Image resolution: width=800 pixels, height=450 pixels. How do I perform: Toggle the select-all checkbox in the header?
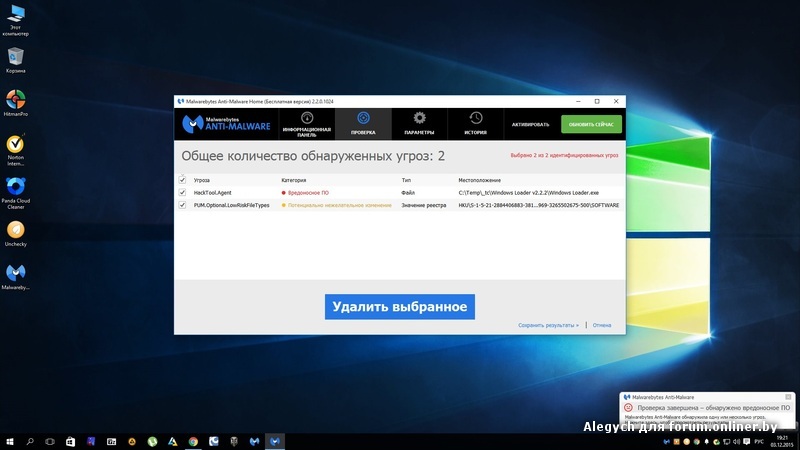point(182,180)
